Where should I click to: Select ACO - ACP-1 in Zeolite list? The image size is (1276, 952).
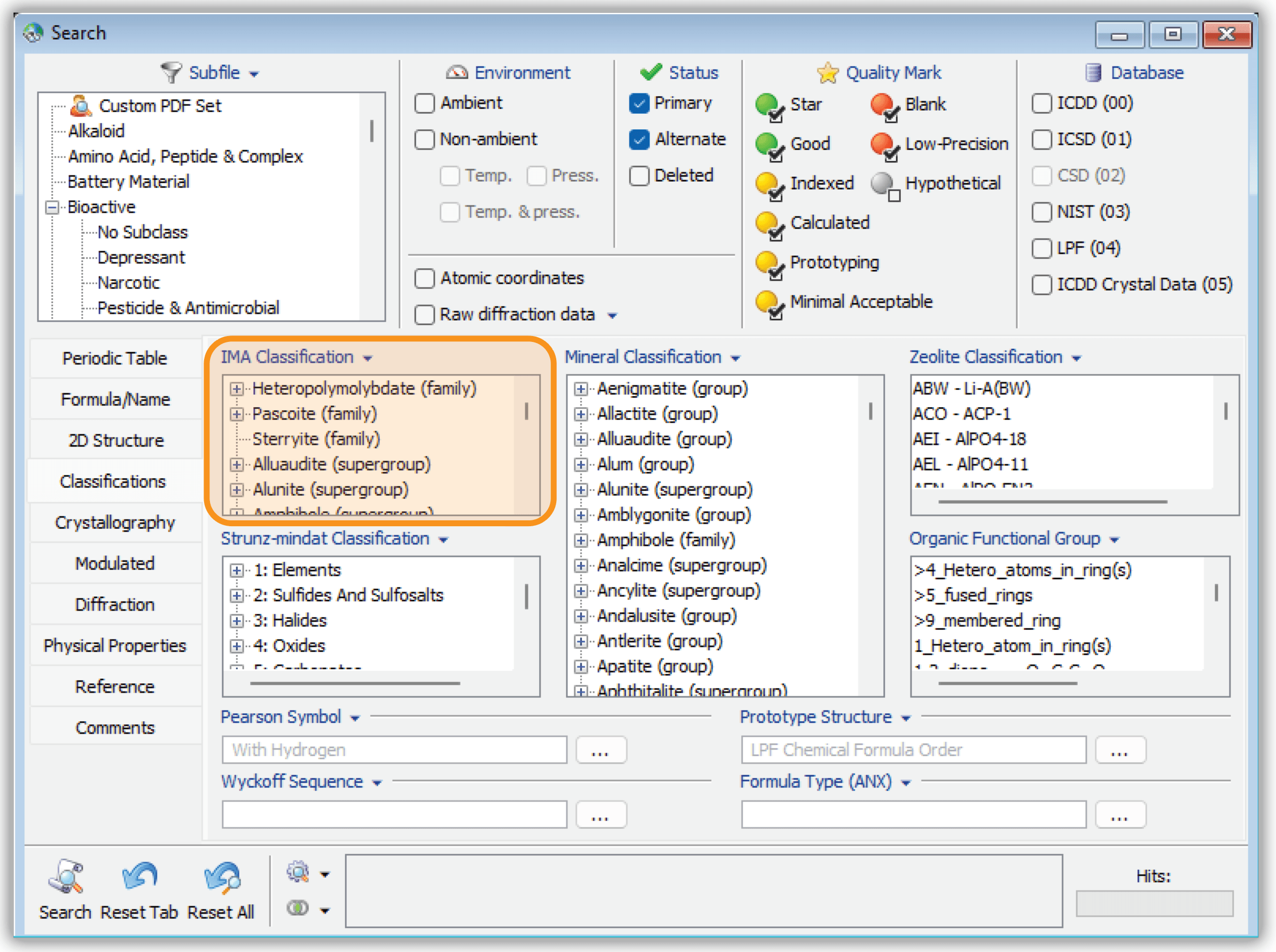click(x=961, y=414)
